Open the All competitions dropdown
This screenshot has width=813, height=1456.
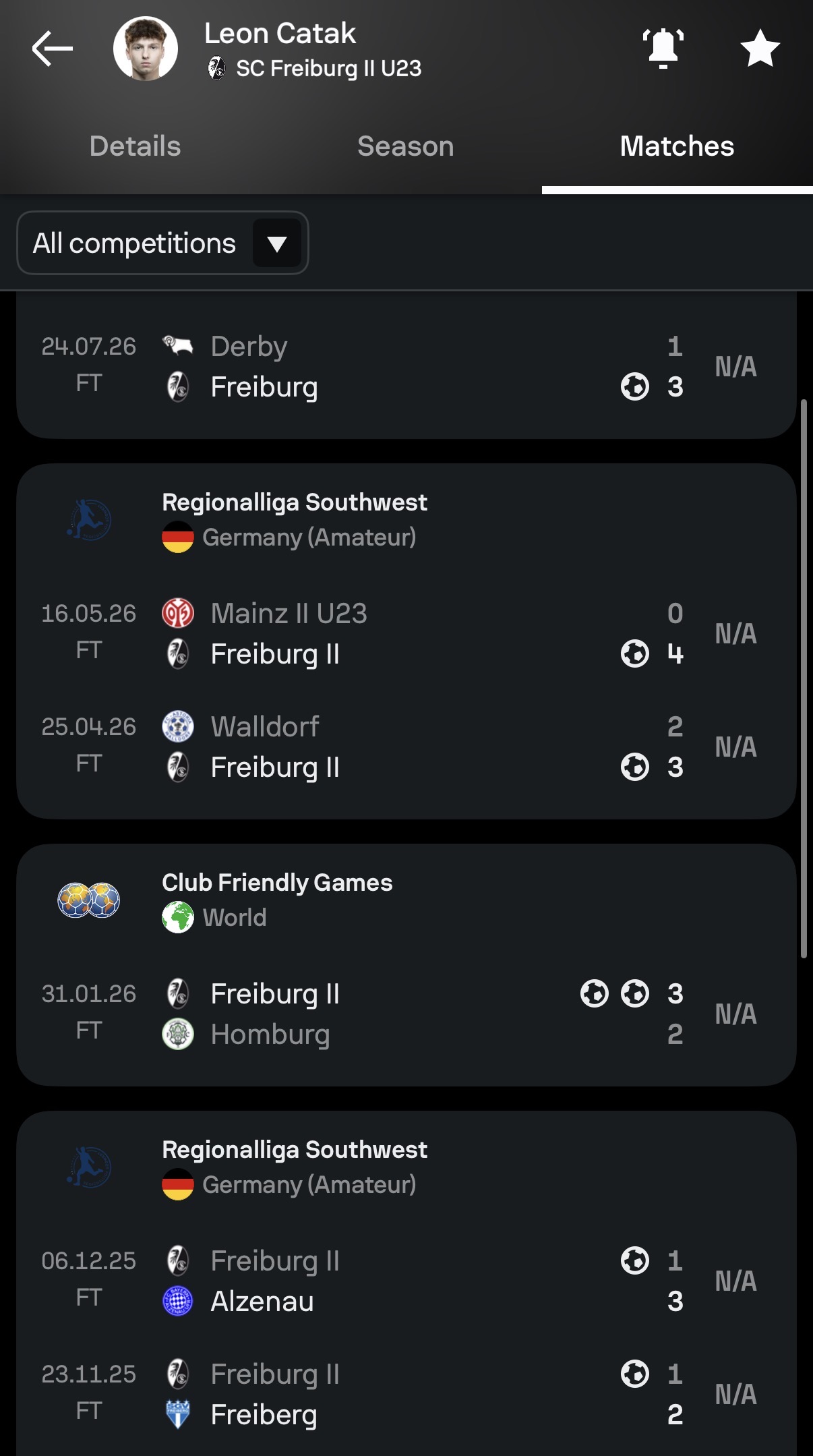point(162,243)
